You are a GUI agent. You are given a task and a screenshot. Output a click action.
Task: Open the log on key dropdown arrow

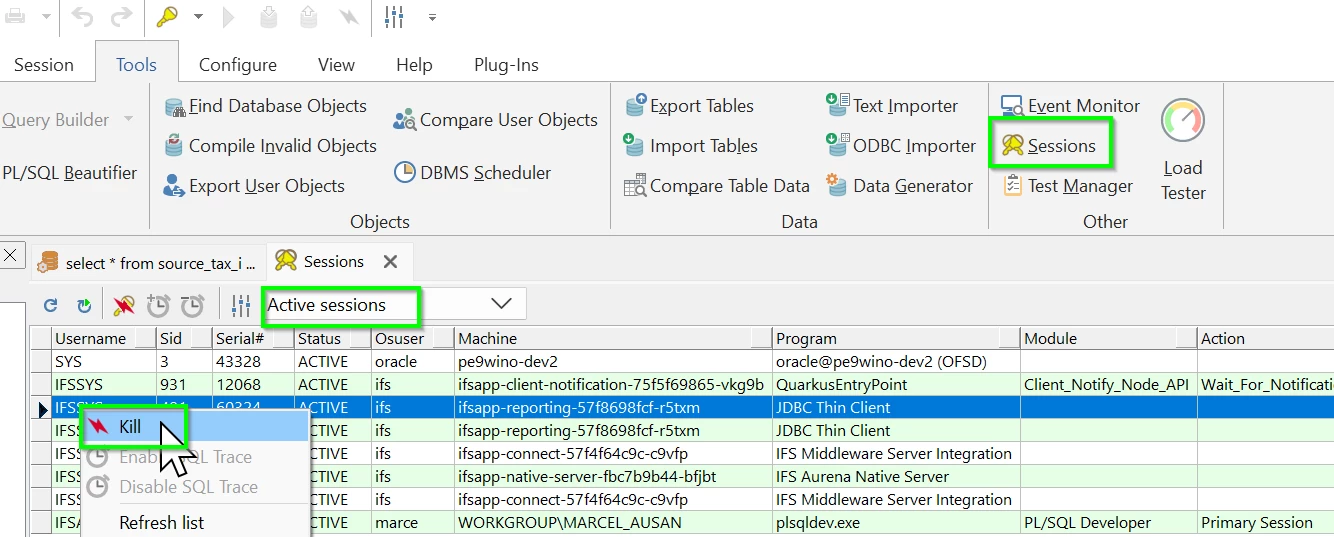click(x=198, y=17)
